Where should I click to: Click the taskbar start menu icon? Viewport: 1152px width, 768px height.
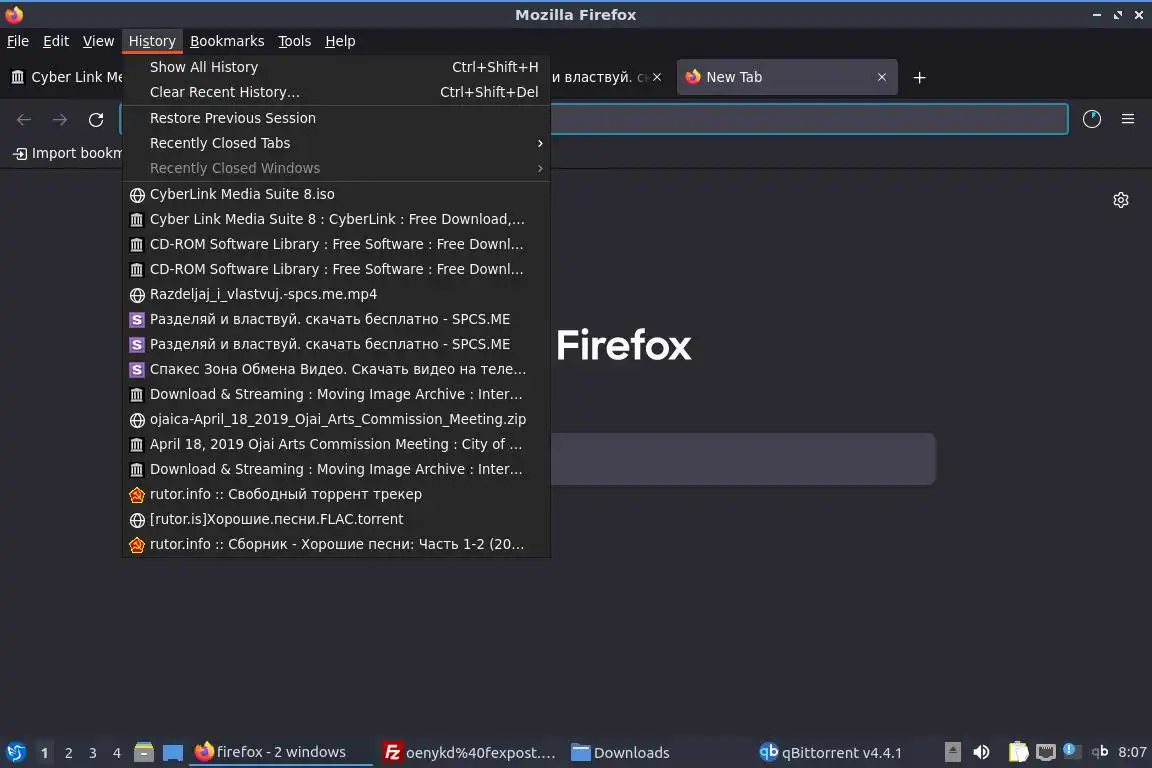click(15, 752)
